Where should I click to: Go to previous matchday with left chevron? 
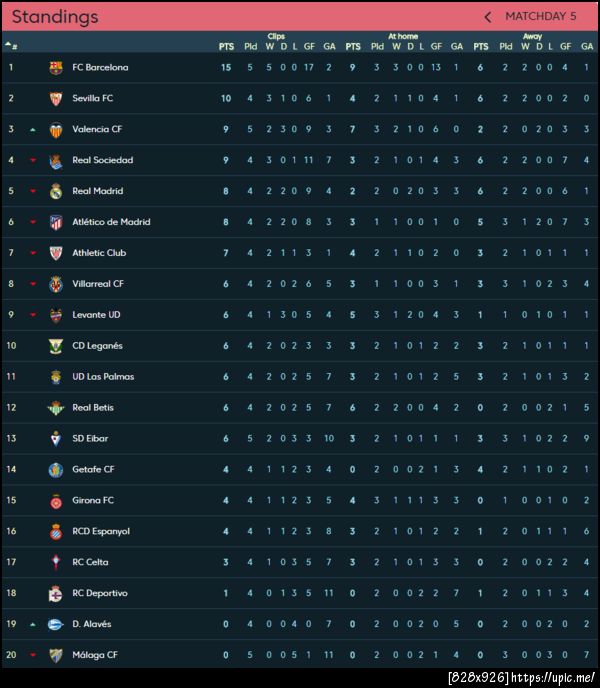pyautogui.click(x=488, y=17)
